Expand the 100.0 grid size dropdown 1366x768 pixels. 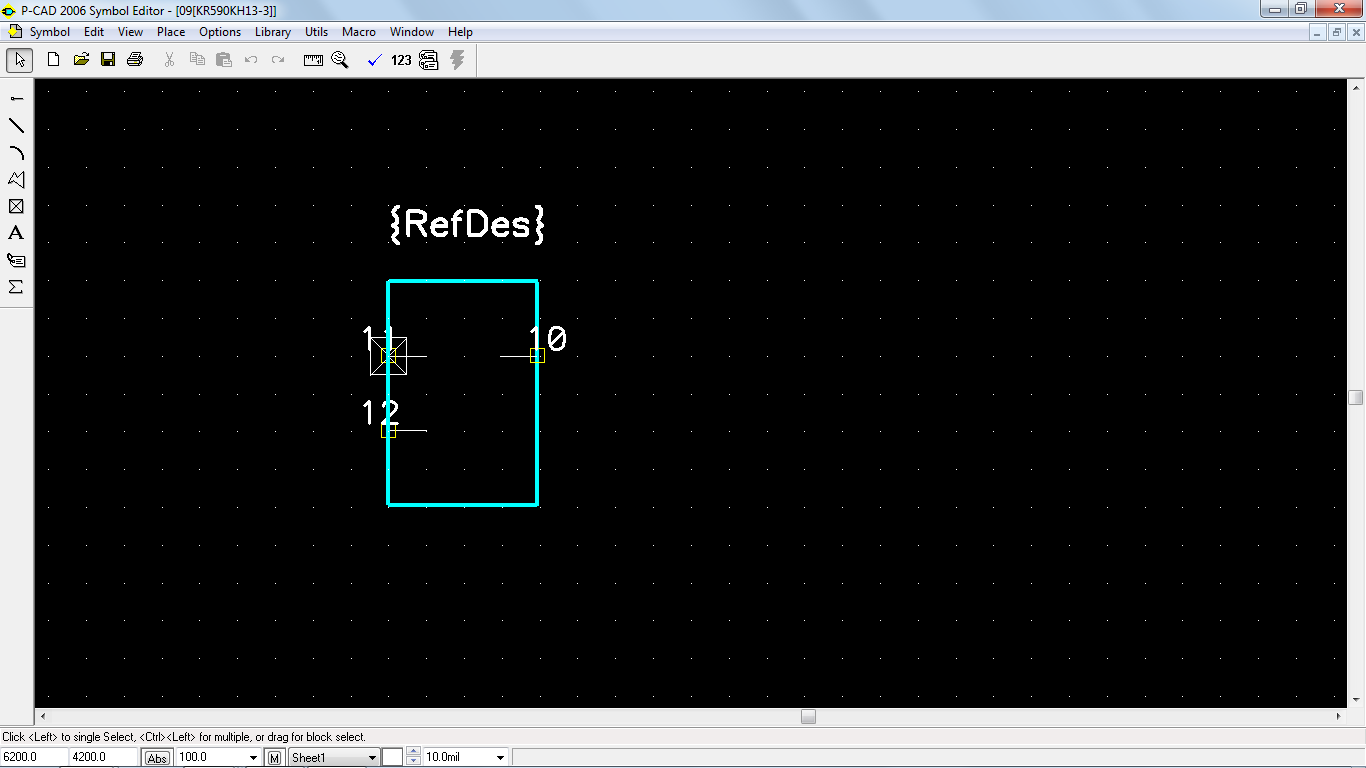click(x=253, y=758)
